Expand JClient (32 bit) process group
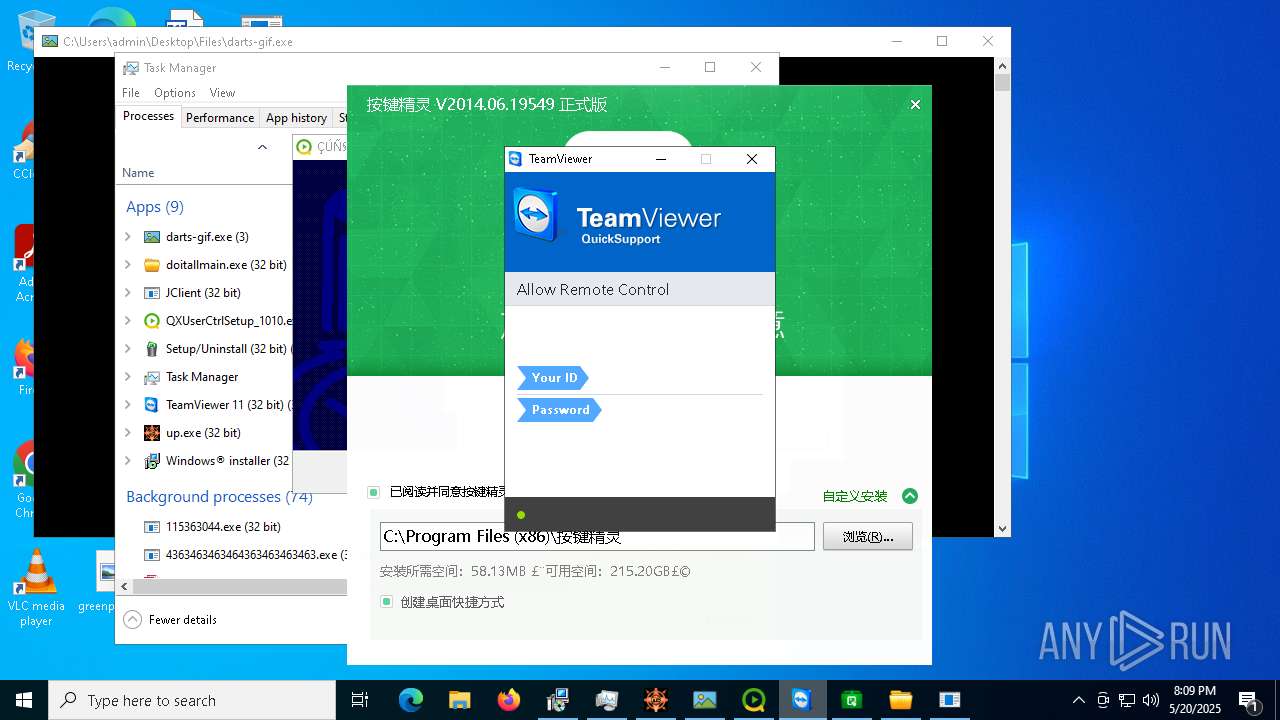Viewport: 1280px width, 720px height. click(x=128, y=293)
